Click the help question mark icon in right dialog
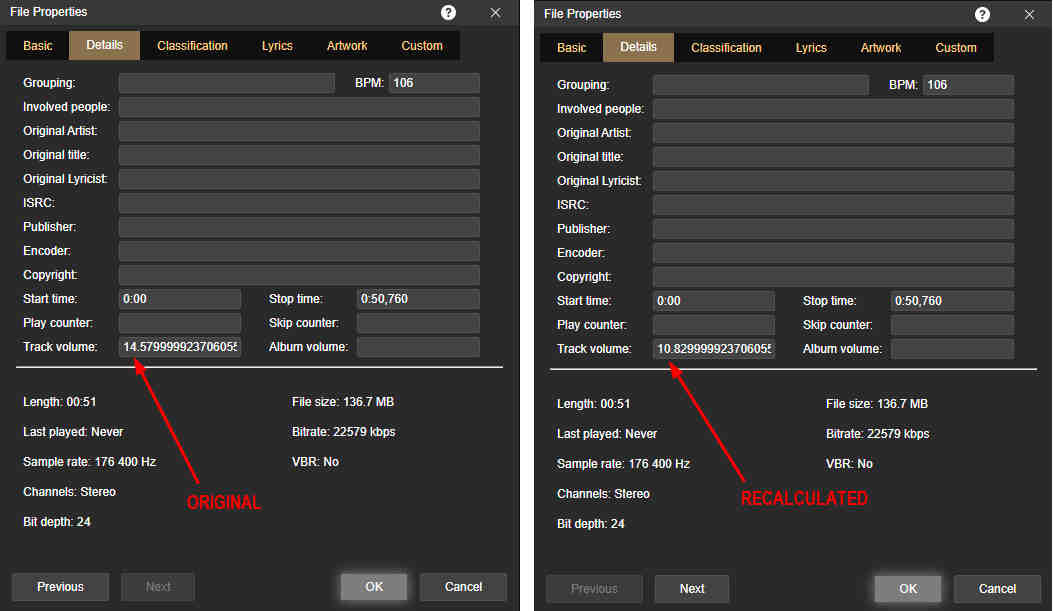 click(x=982, y=14)
